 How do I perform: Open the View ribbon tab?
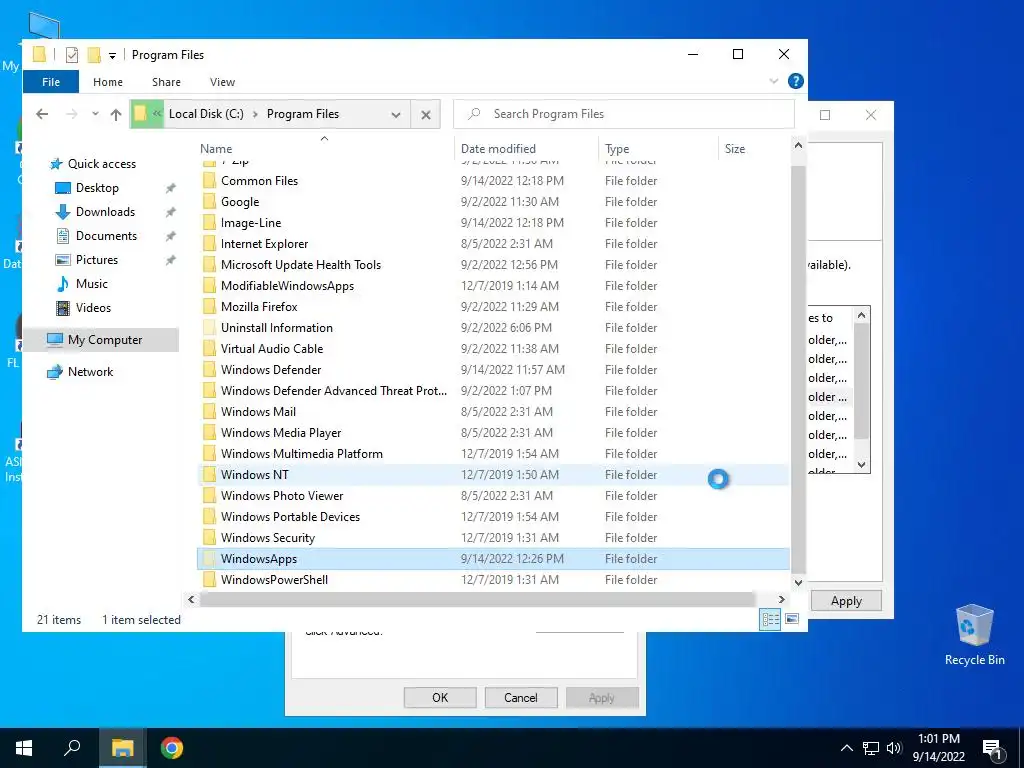click(x=222, y=82)
